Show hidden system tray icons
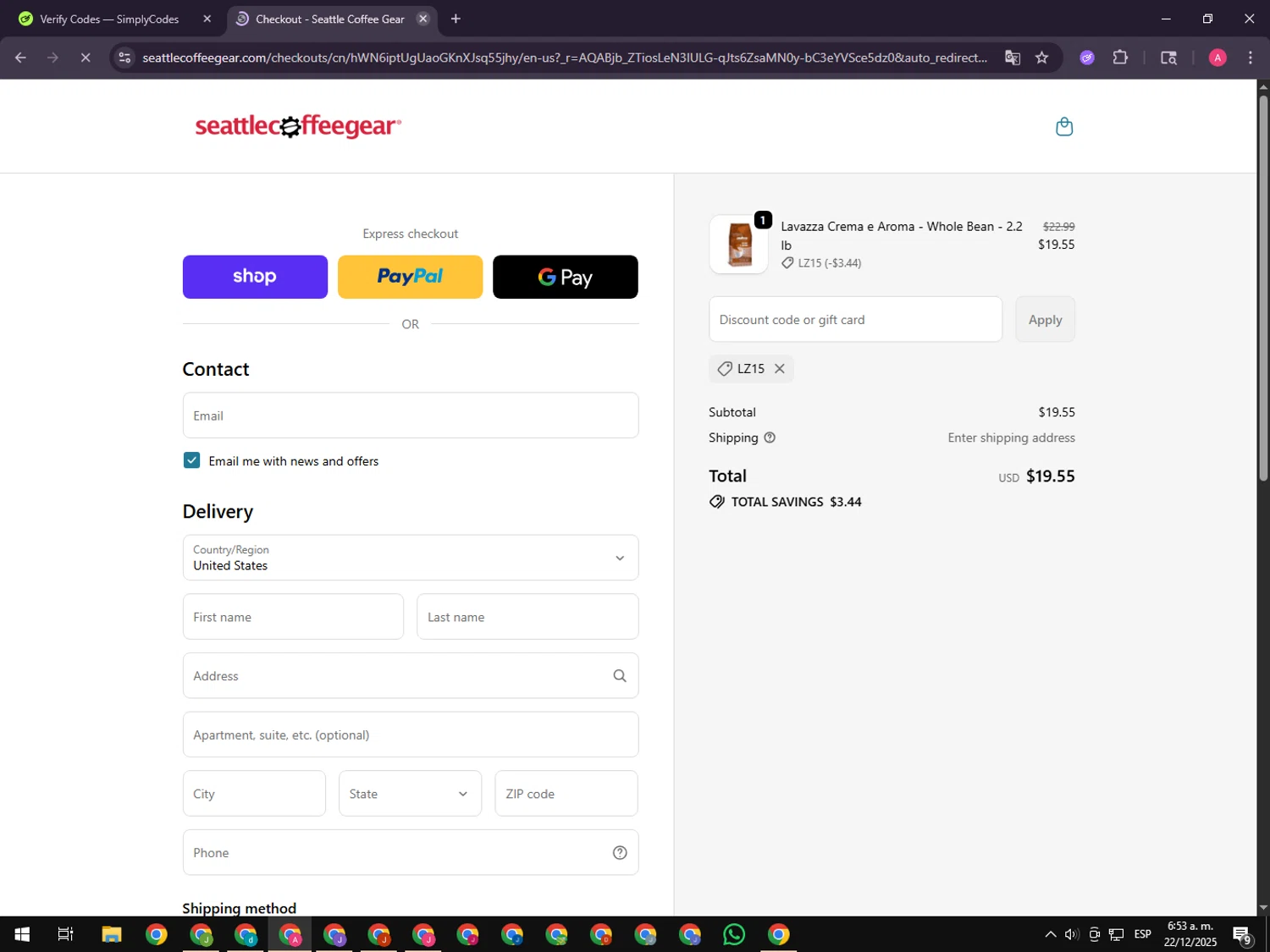 tap(1051, 934)
